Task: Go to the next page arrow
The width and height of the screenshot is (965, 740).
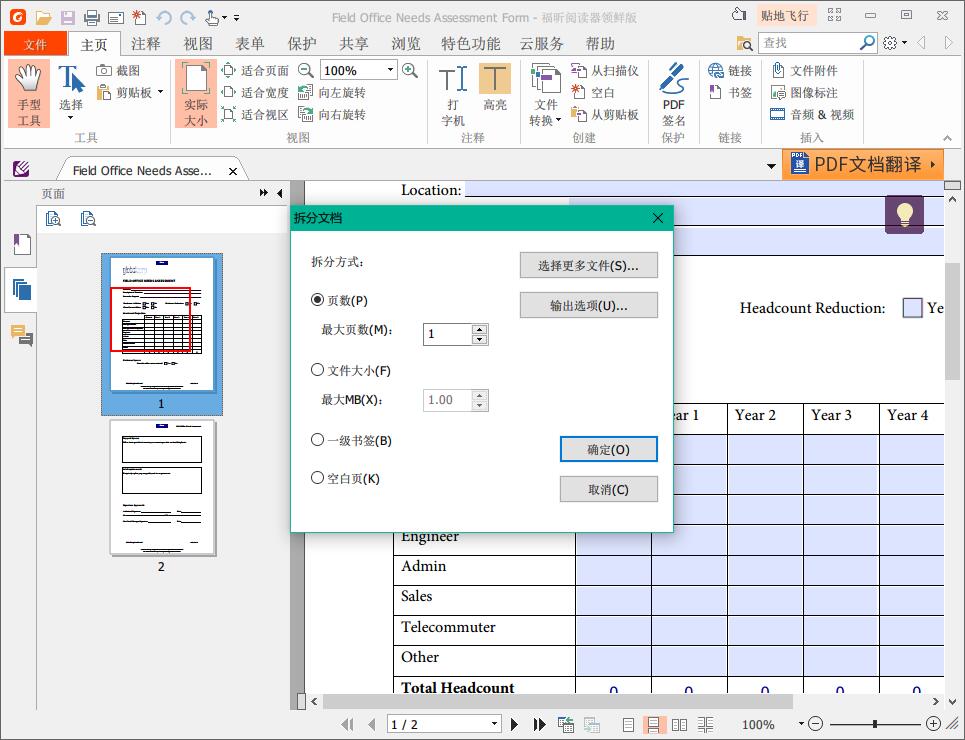Action: click(x=515, y=725)
